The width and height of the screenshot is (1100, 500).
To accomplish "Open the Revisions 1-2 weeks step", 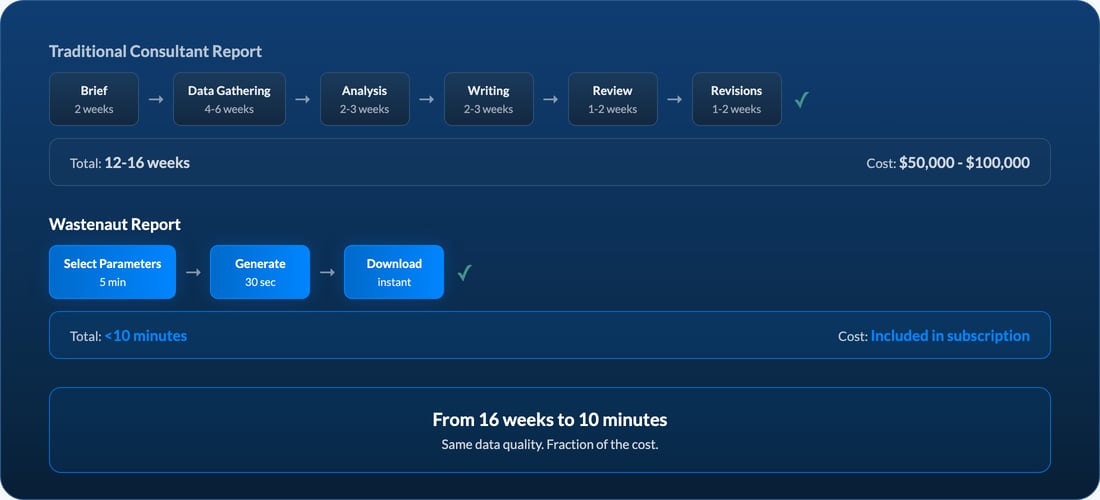I will 736,99.
